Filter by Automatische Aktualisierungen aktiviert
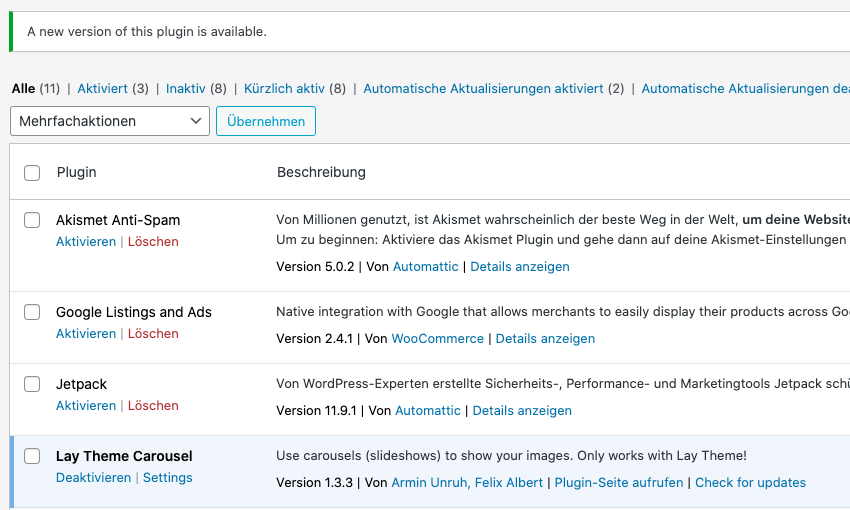This screenshot has width=850, height=510. pyautogui.click(x=483, y=88)
